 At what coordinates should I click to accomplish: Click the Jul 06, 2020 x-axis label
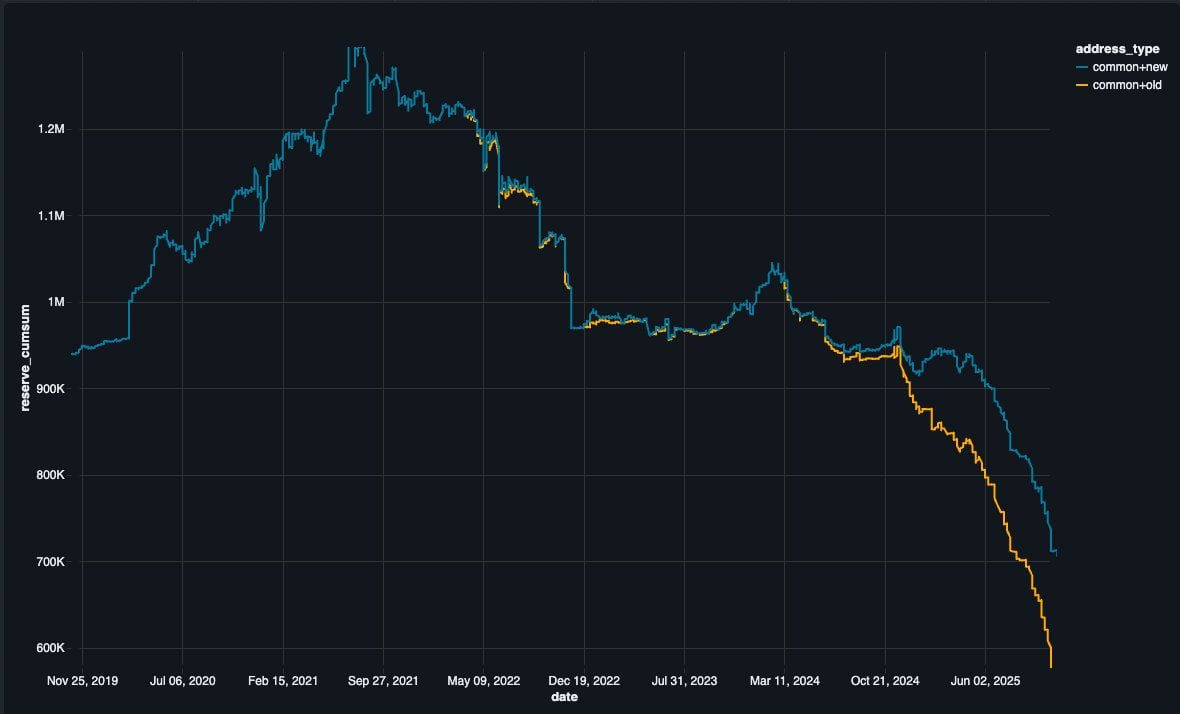coord(182,681)
